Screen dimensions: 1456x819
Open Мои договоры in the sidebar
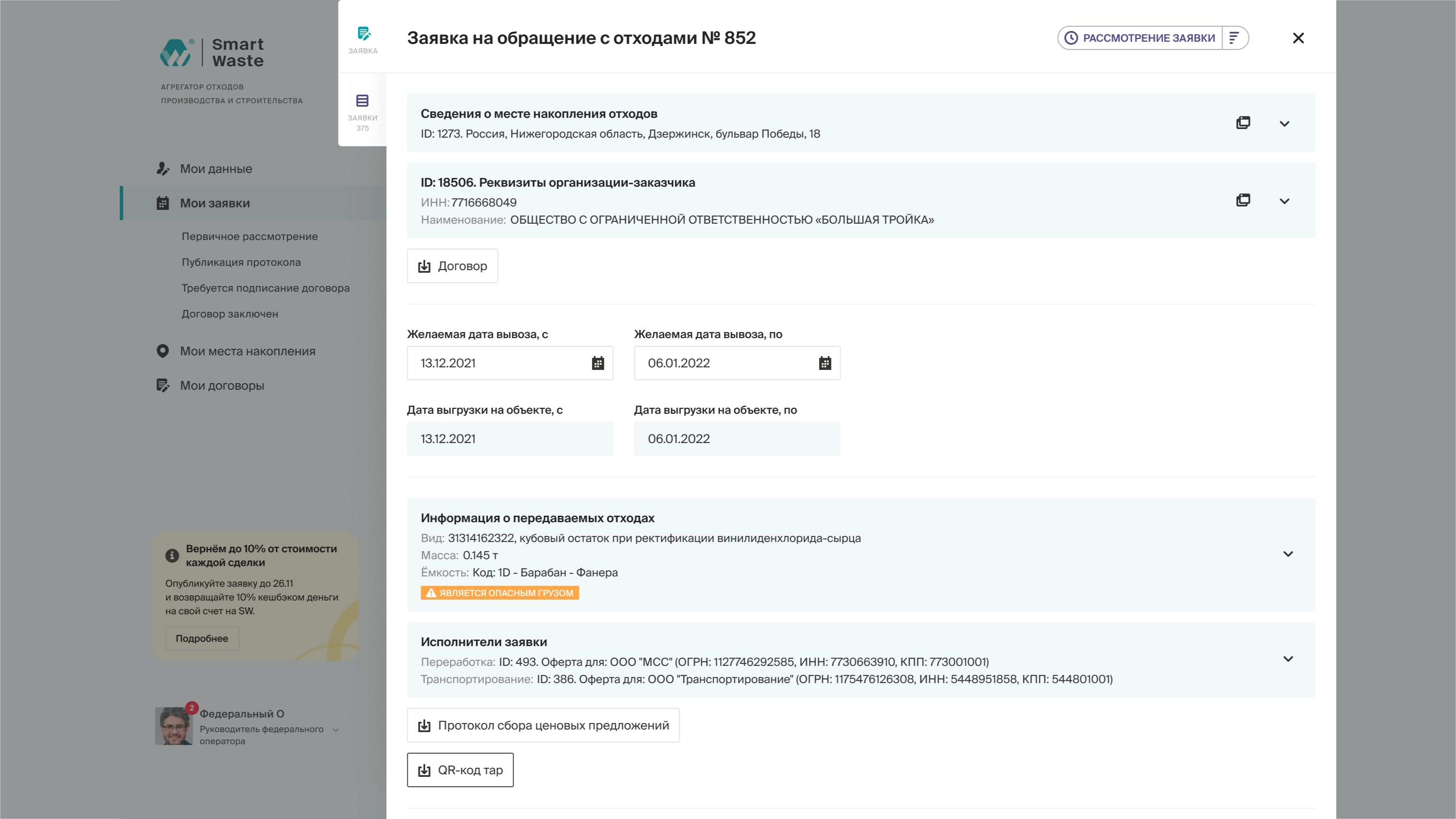click(x=222, y=385)
